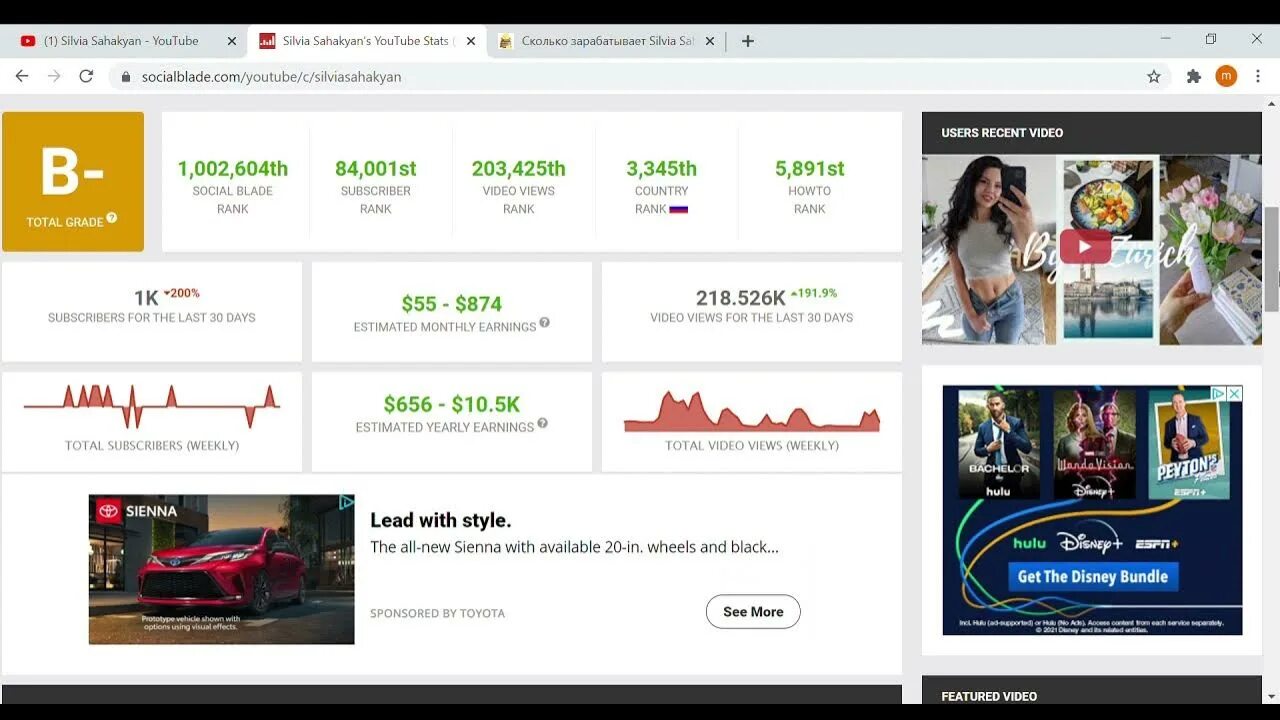Click the Toyota Sienna ad image

(221, 569)
